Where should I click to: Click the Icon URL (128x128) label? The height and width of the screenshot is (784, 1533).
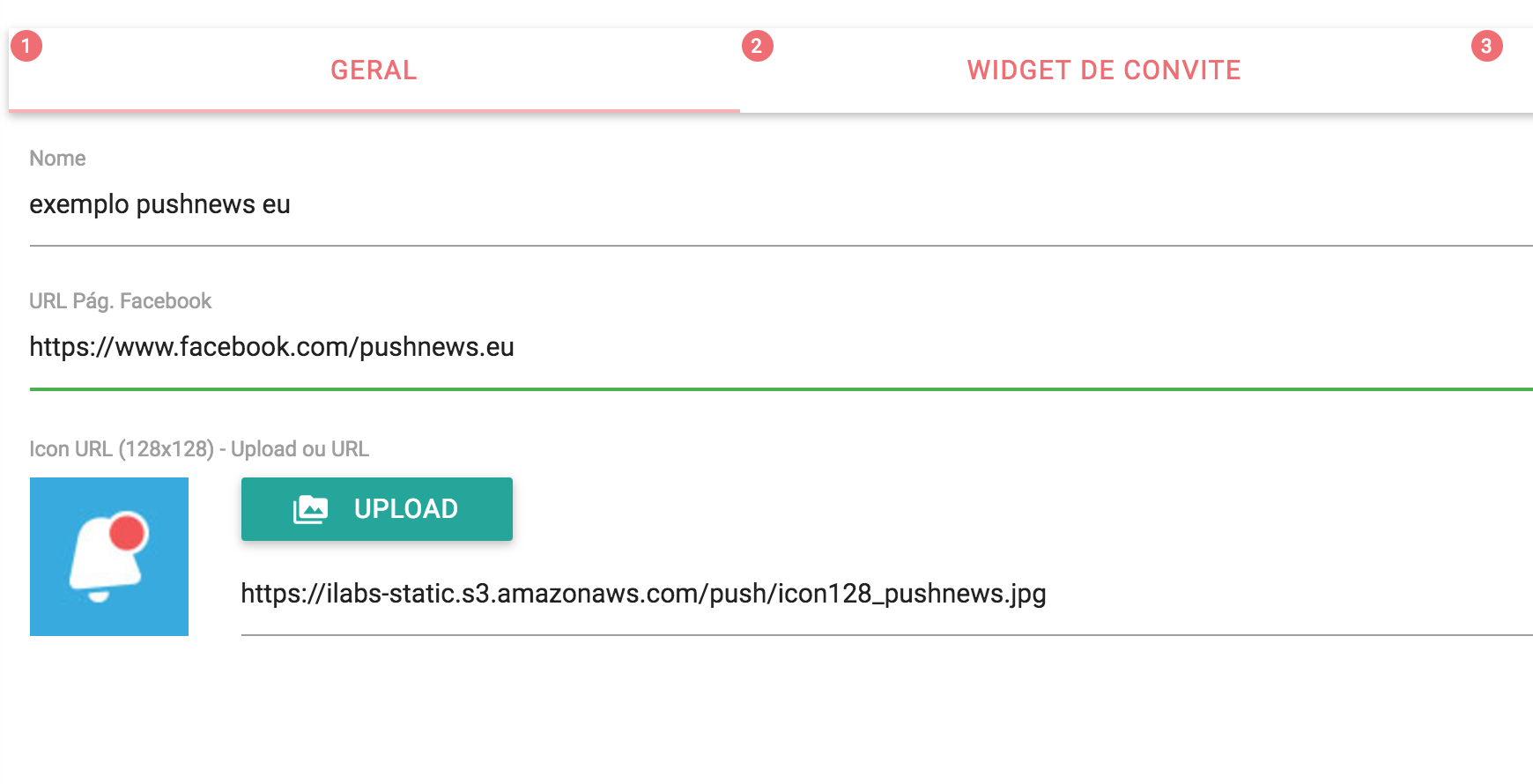(199, 449)
